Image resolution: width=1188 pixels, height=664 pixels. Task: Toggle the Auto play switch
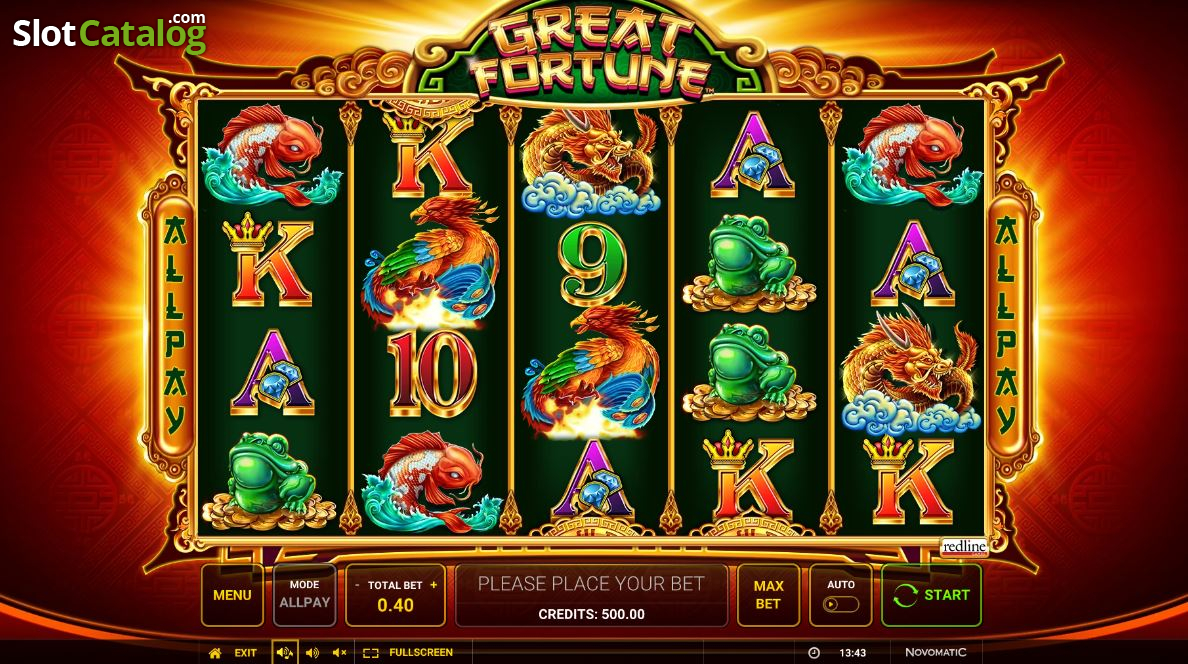point(841,604)
